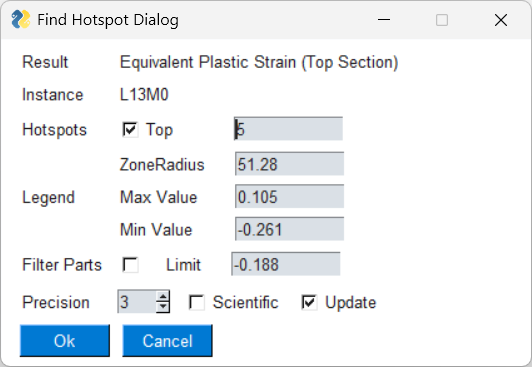Minimize the Find Hotspot Dialog window
Screen dimensions: 532x367
click(384, 20)
